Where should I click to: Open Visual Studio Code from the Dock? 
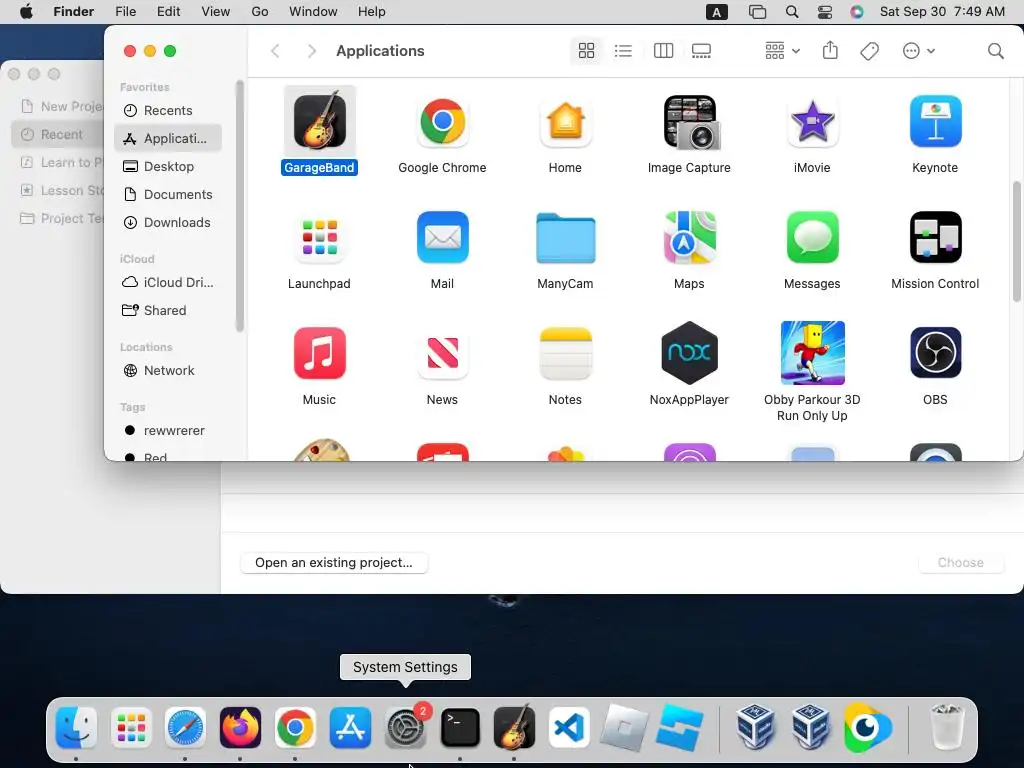(569, 728)
